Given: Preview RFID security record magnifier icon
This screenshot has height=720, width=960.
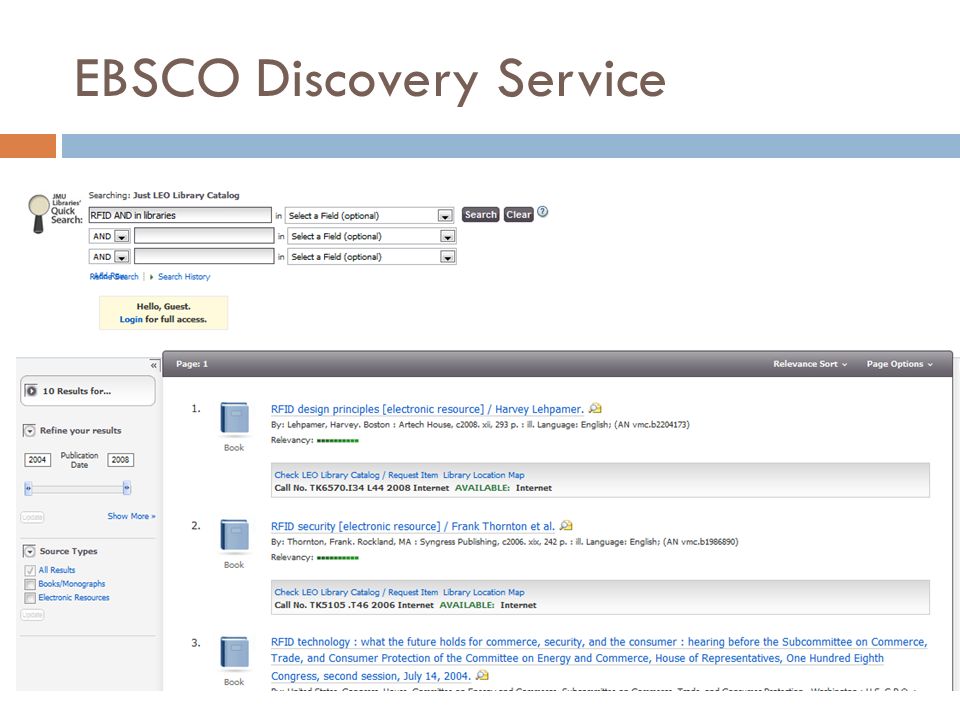Looking at the screenshot, I should 566,525.
